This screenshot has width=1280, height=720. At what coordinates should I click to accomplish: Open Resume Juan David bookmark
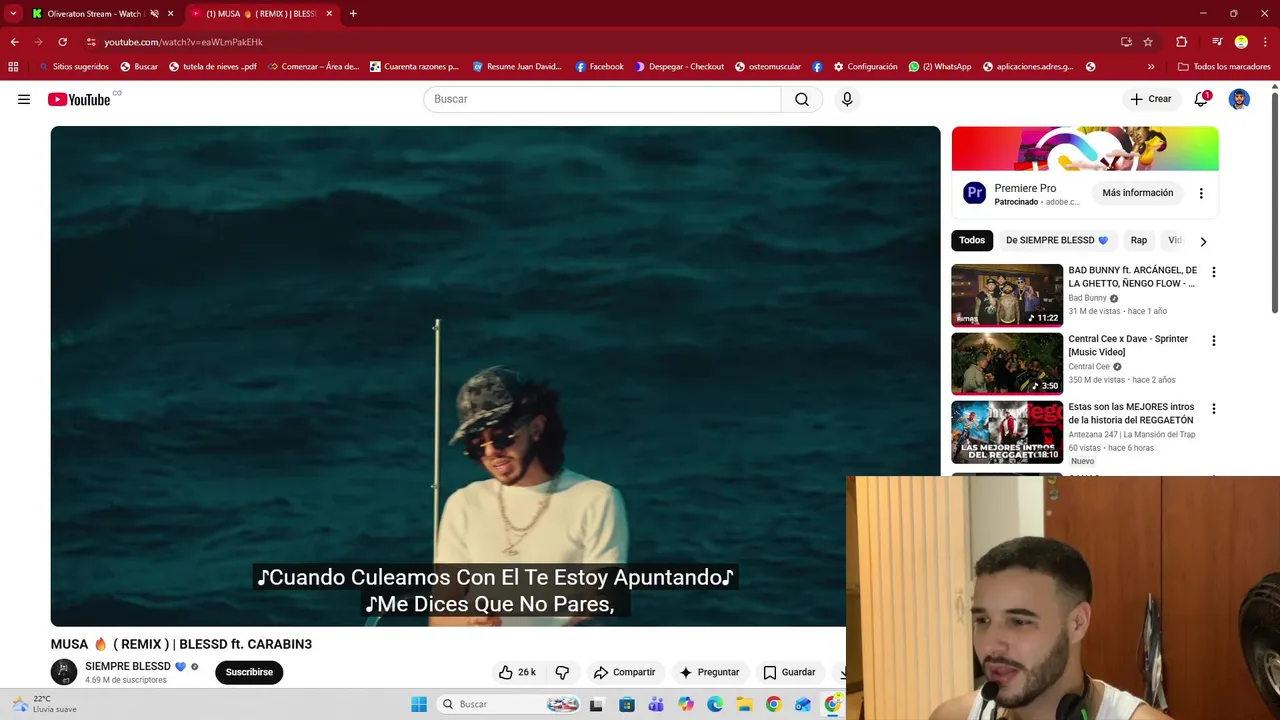coord(517,67)
